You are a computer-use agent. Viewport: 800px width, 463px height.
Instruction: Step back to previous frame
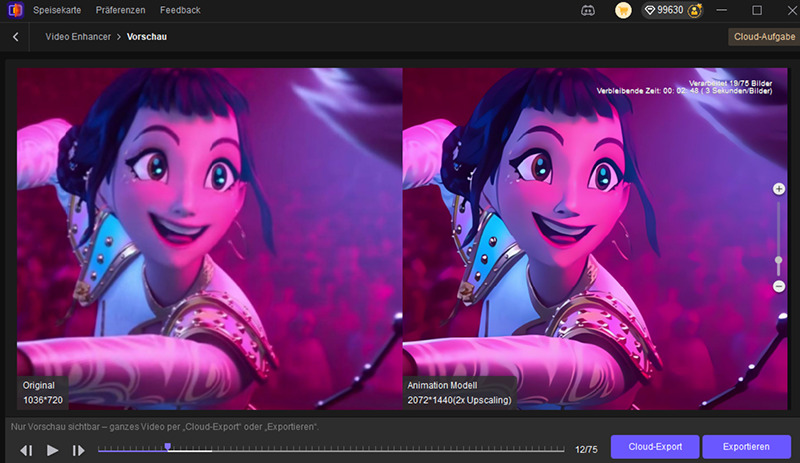coord(26,450)
